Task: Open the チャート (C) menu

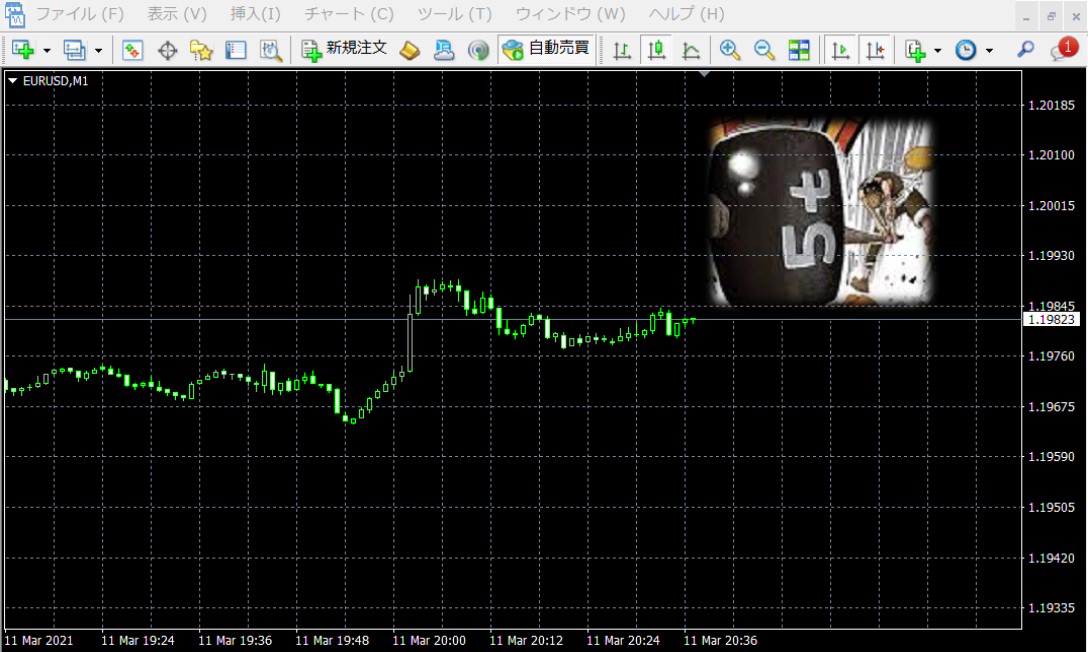Action: [x=349, y=14]
